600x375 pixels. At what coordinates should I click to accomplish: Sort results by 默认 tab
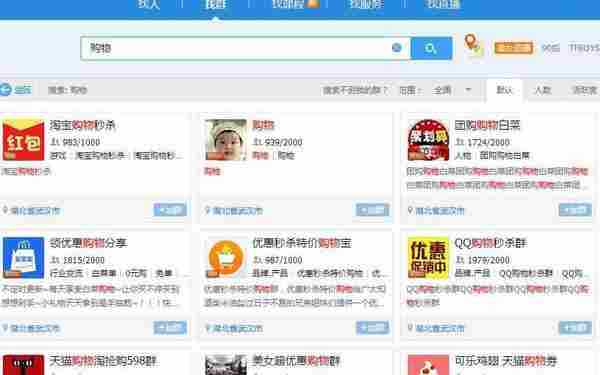click(504, 90)
